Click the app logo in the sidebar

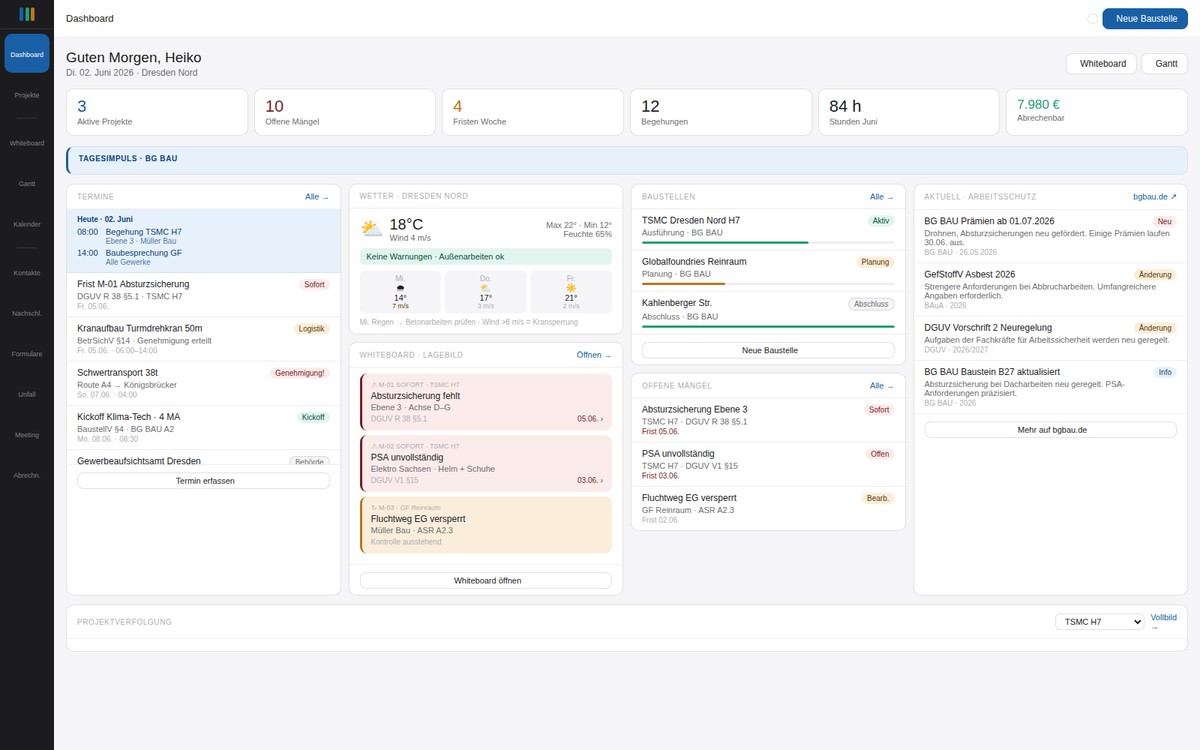[x=27, y=14]
